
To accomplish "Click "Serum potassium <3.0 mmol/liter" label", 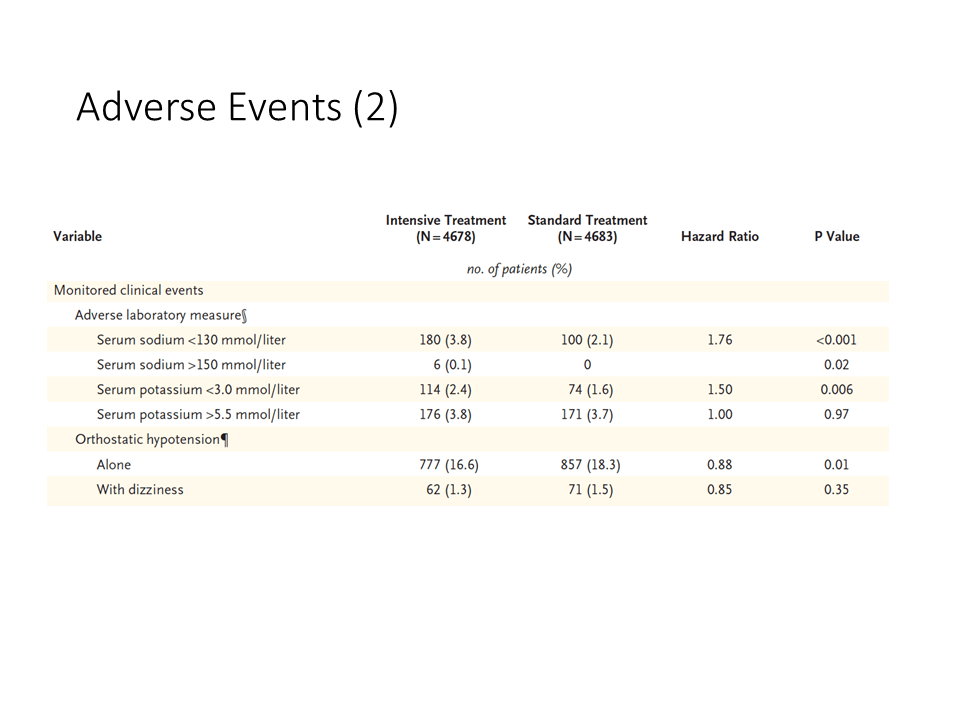I will click(x=198, y=389).
